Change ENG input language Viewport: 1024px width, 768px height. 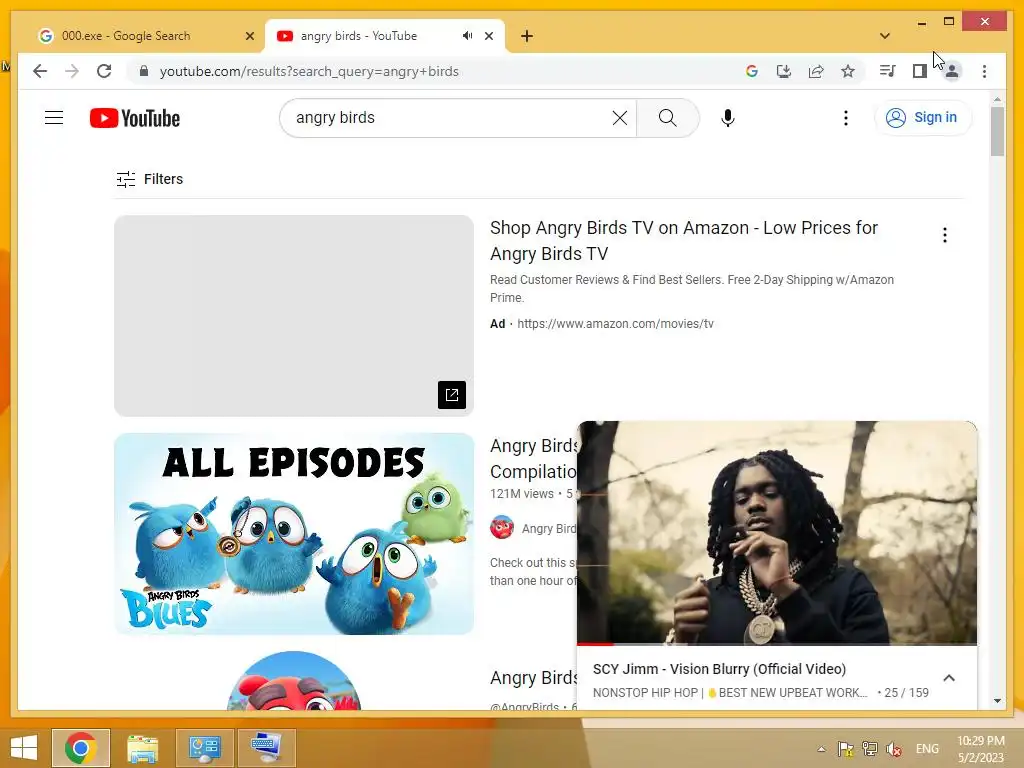point(927,749)
